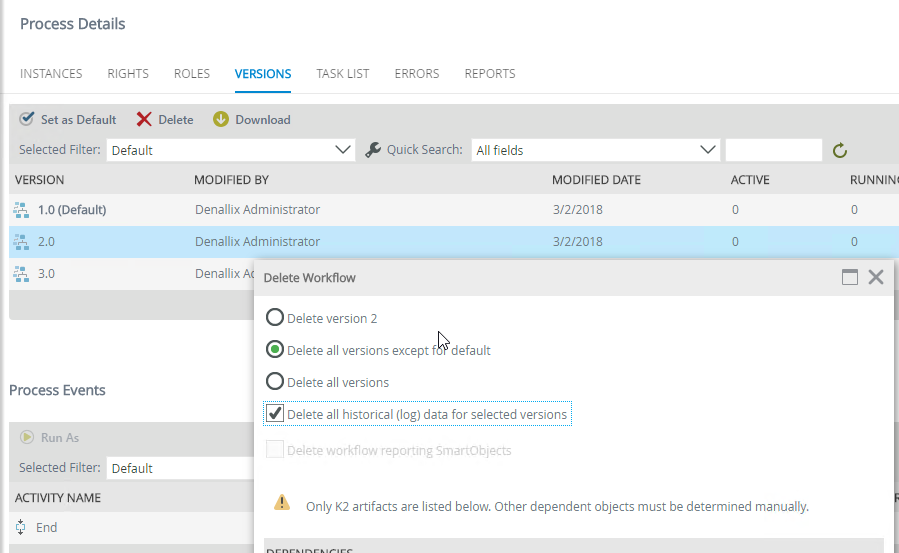
Task: Click the 3/2/2018 date in 1.0 row
Action: [578, 210]
